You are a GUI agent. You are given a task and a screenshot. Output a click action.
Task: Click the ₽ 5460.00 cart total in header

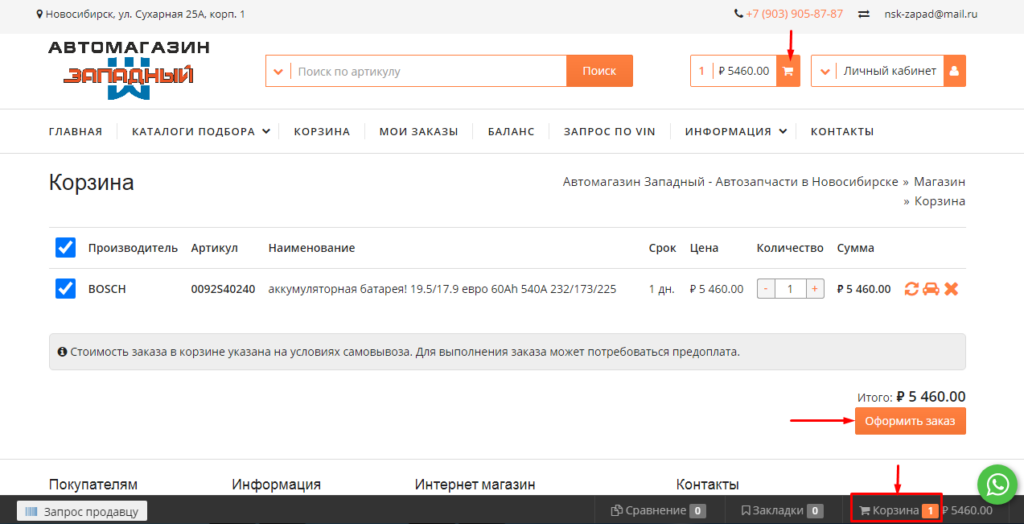743,71
